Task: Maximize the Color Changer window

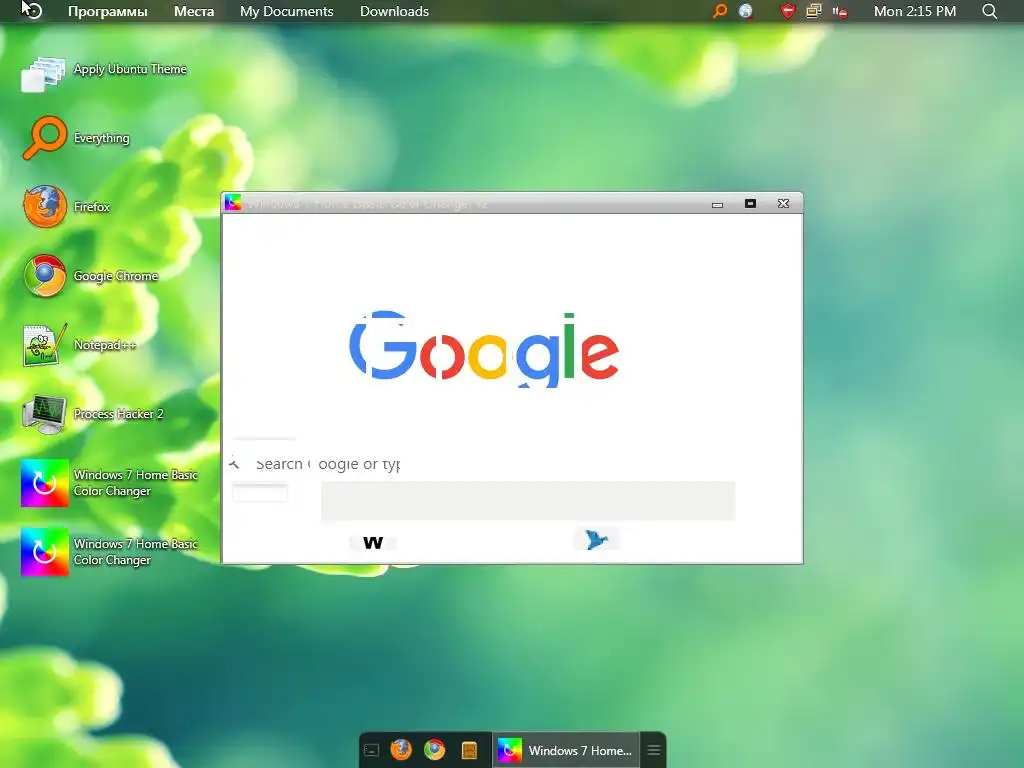Action: (x=750, y=204)
